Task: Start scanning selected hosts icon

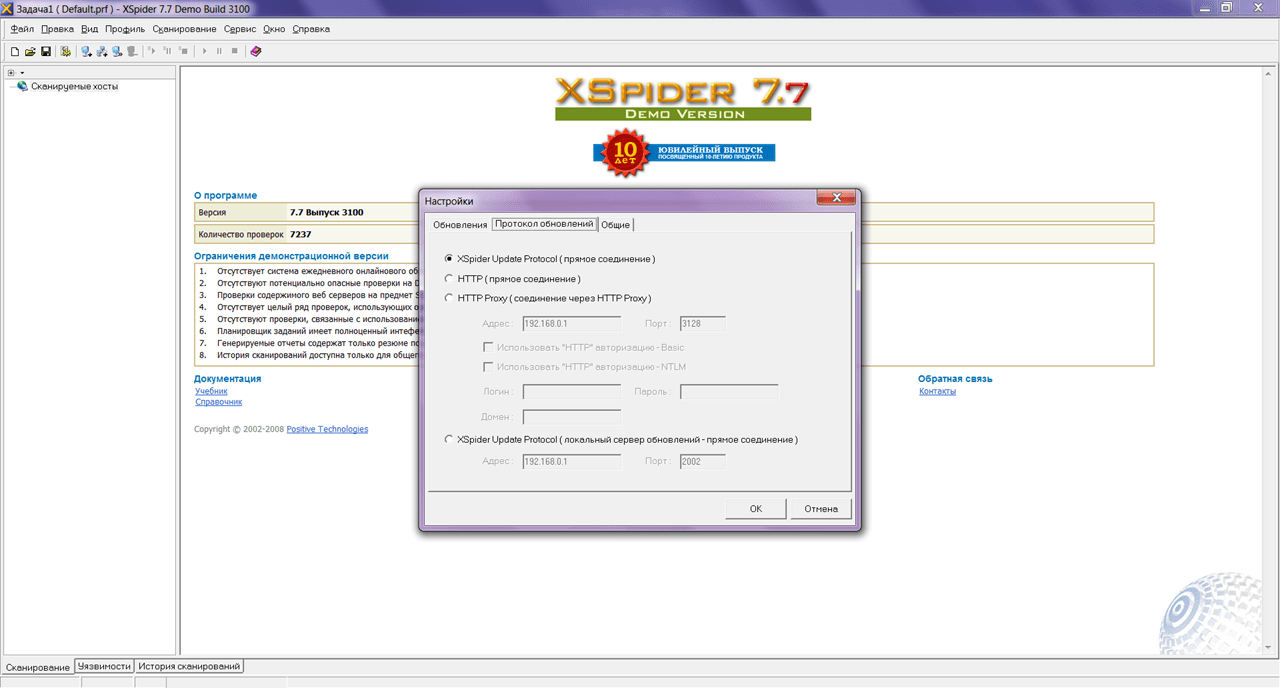Action: (x=152, y=50)
